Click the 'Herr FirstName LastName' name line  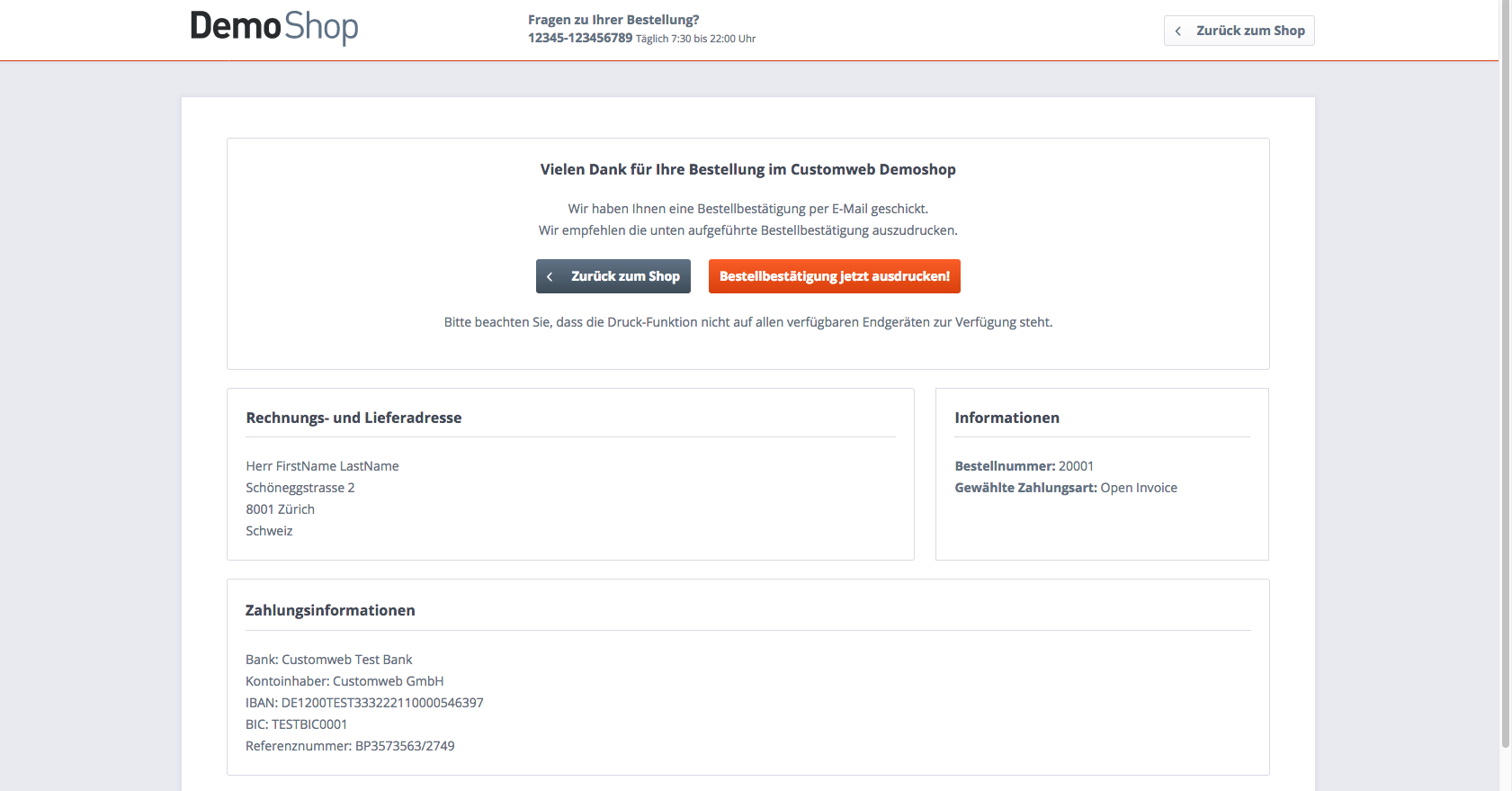pyautogui.click(x=322, y=466)
